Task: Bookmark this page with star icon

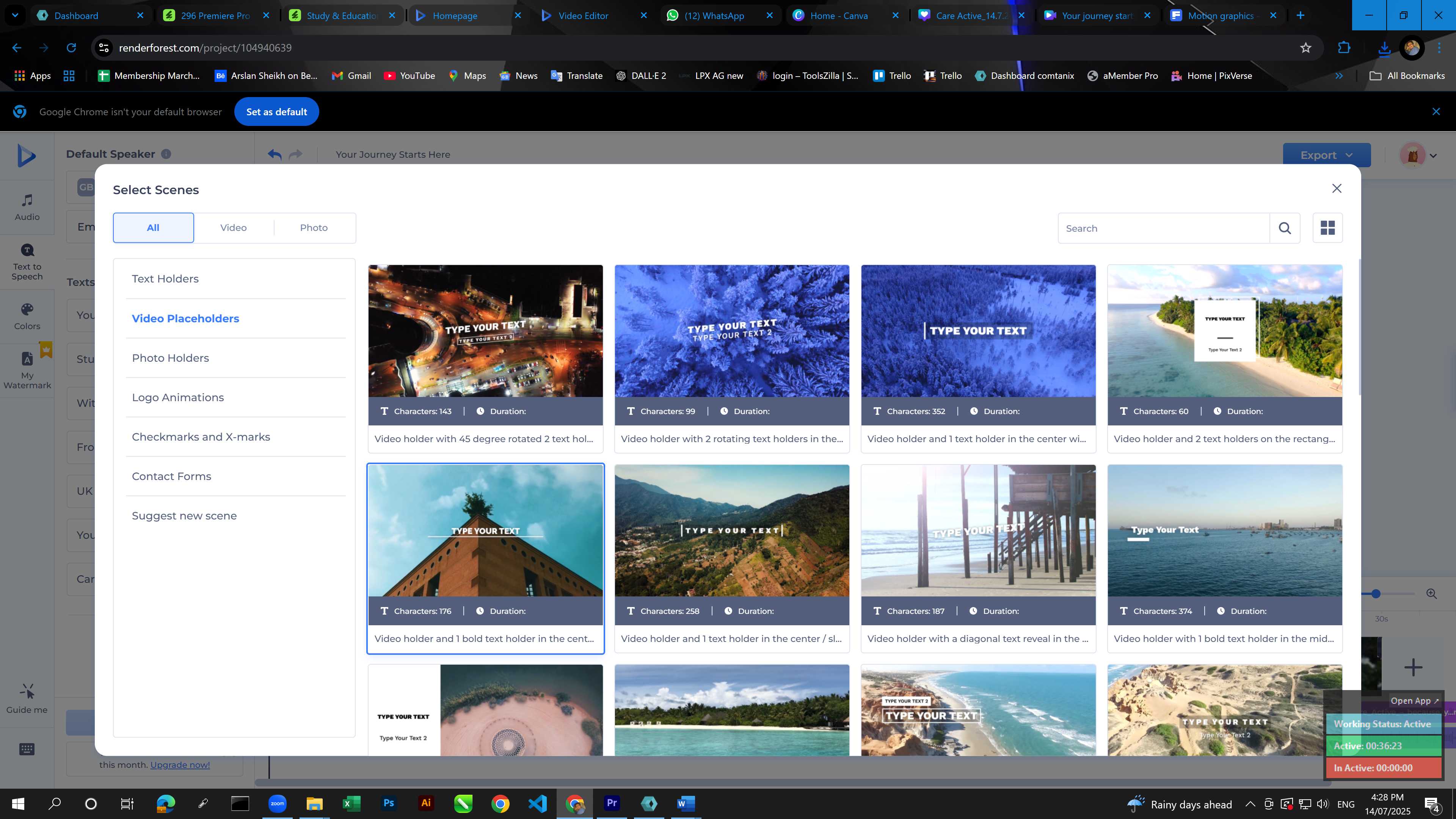Action: (1305, 48)
